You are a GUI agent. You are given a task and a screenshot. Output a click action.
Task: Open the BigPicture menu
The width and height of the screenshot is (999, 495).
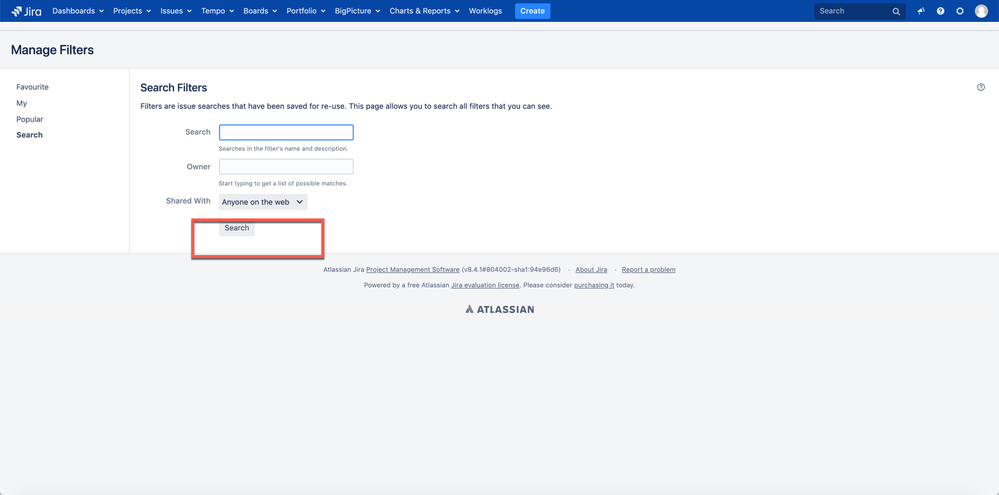(x=357, y=11)
